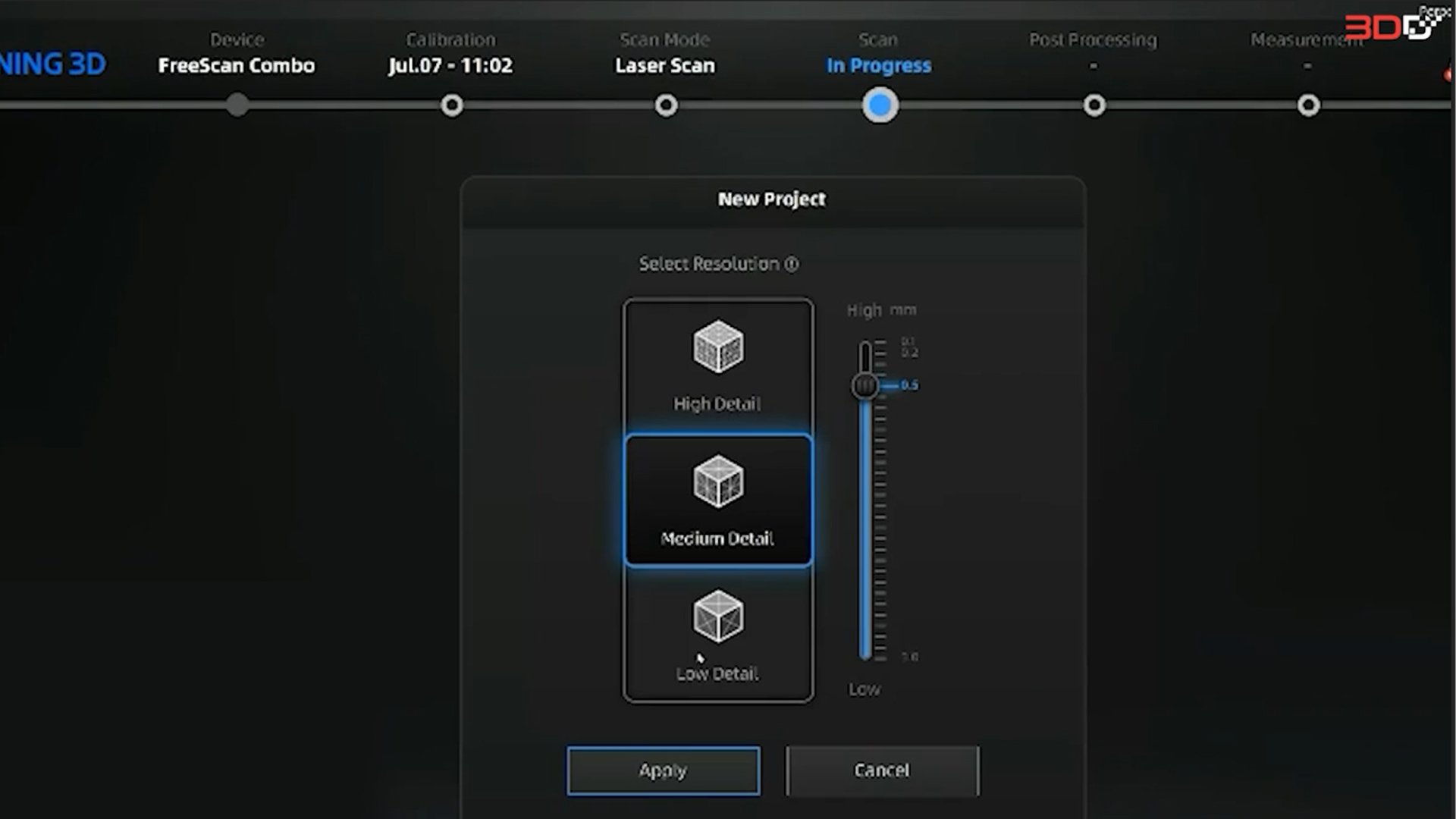Open the Device FreeScan Combo step
This screenshot has width=1456, height=819.
[x=237, y=65]
